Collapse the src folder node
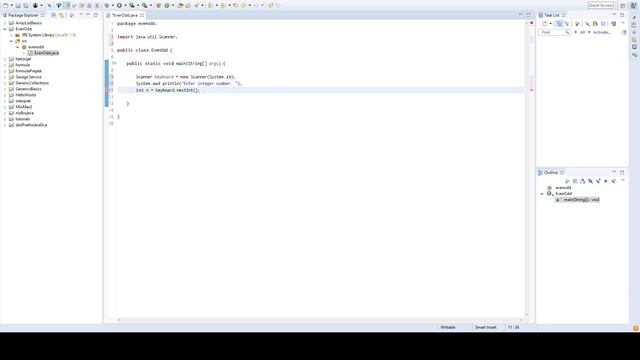The width and height of the screenshot is (640, 360). [11, 41]
